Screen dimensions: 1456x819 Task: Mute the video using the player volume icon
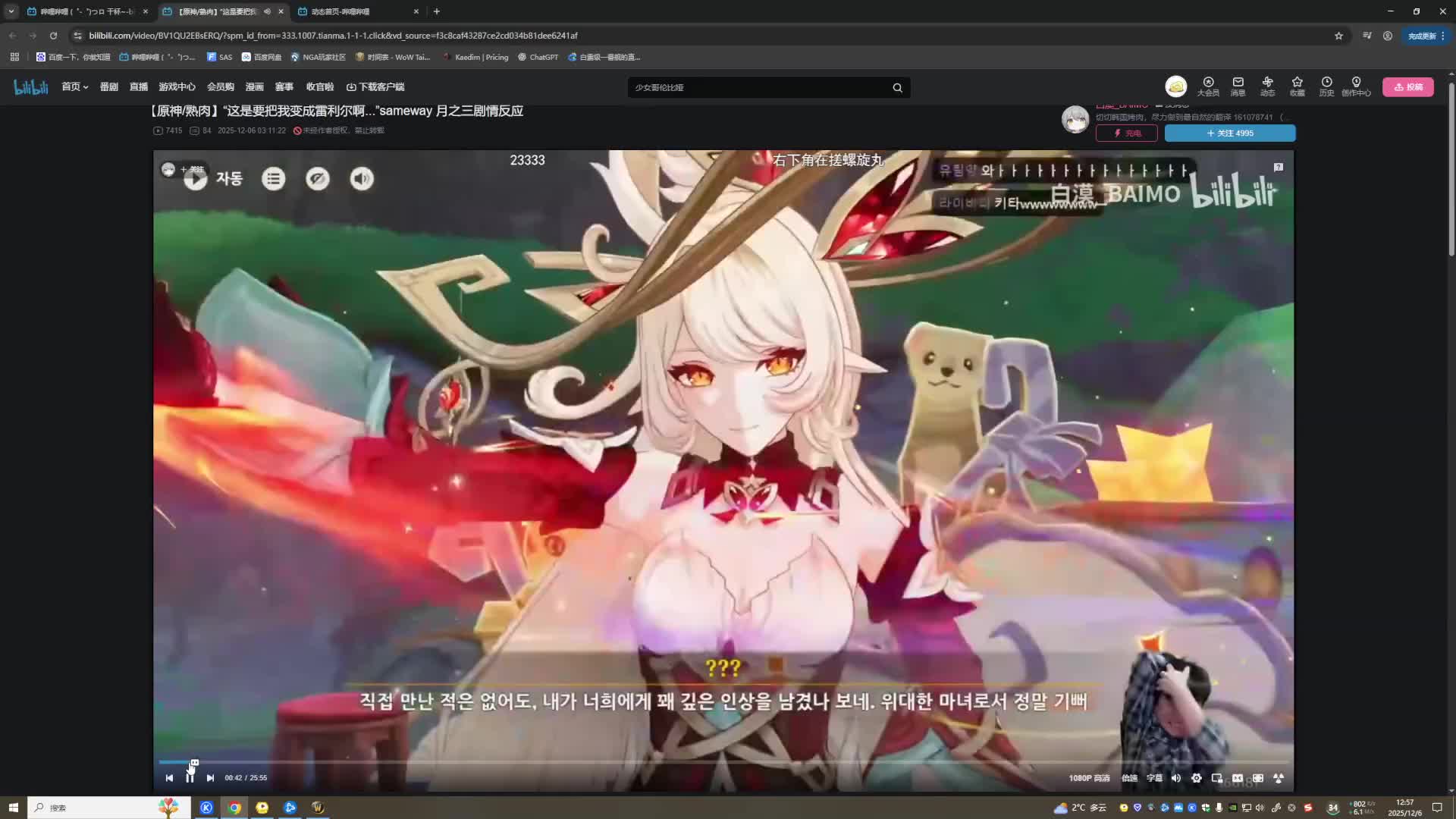(x=1176, y=778)
